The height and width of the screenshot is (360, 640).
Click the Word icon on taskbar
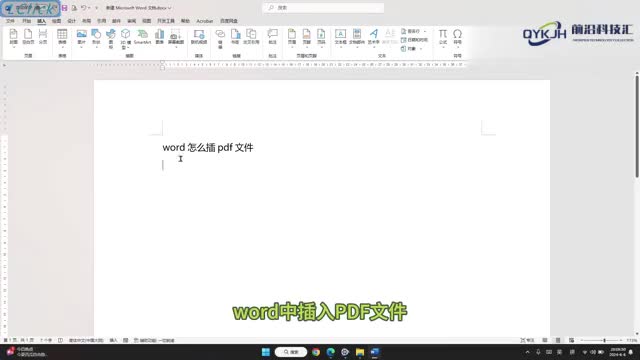pos(375,352)
